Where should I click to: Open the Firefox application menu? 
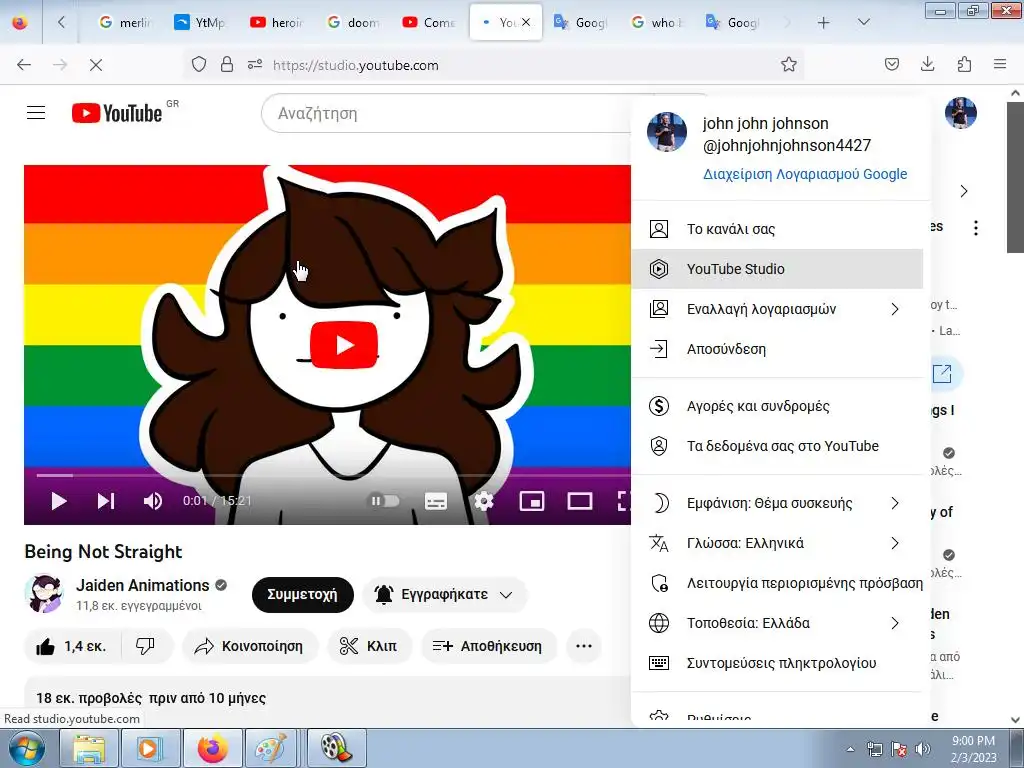pos(1000,64)
